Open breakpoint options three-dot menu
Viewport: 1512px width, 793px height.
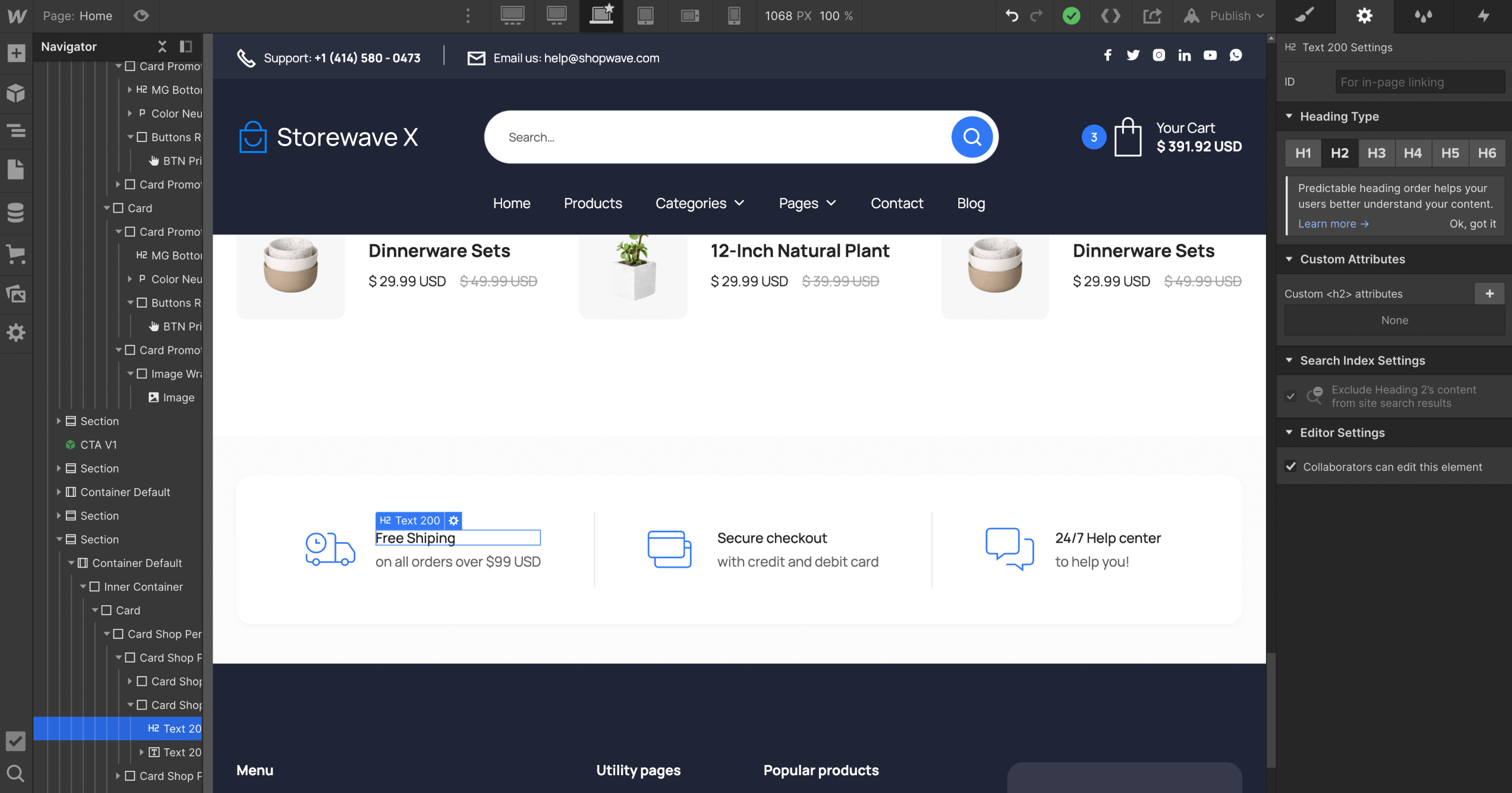(x=468, y=16)
